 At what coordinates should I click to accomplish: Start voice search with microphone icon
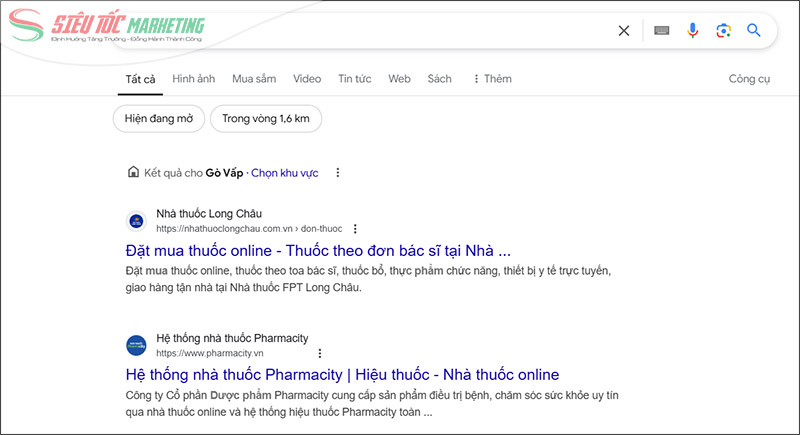coord(692,31)
